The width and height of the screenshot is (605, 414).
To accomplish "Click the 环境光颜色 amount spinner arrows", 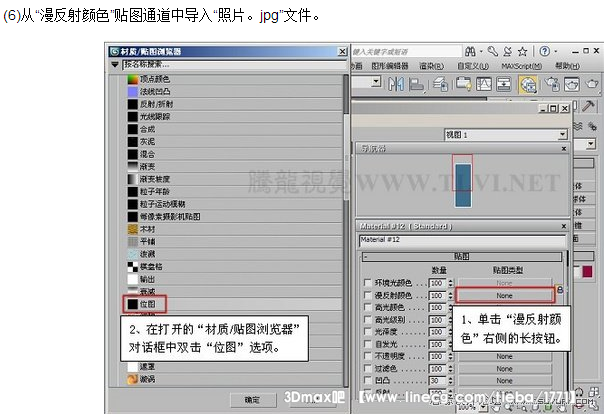I will coord(450,283).
